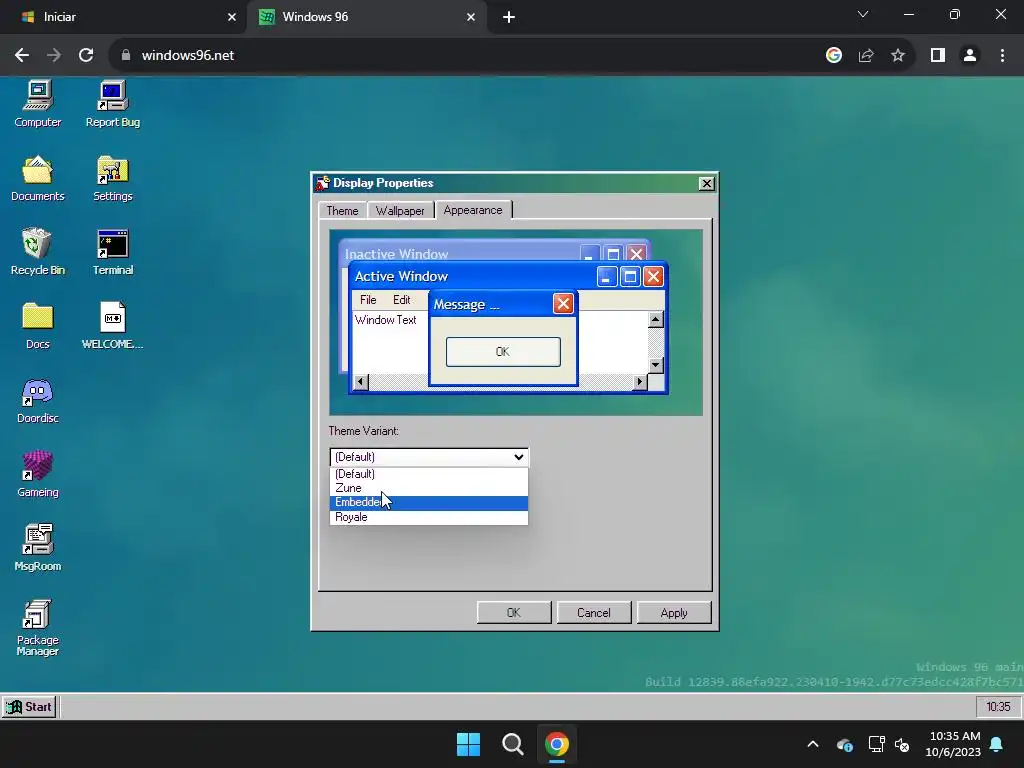Click the preview scrollbar down arrow
Screen dimensions: 1024x768
tap(656, 365)
